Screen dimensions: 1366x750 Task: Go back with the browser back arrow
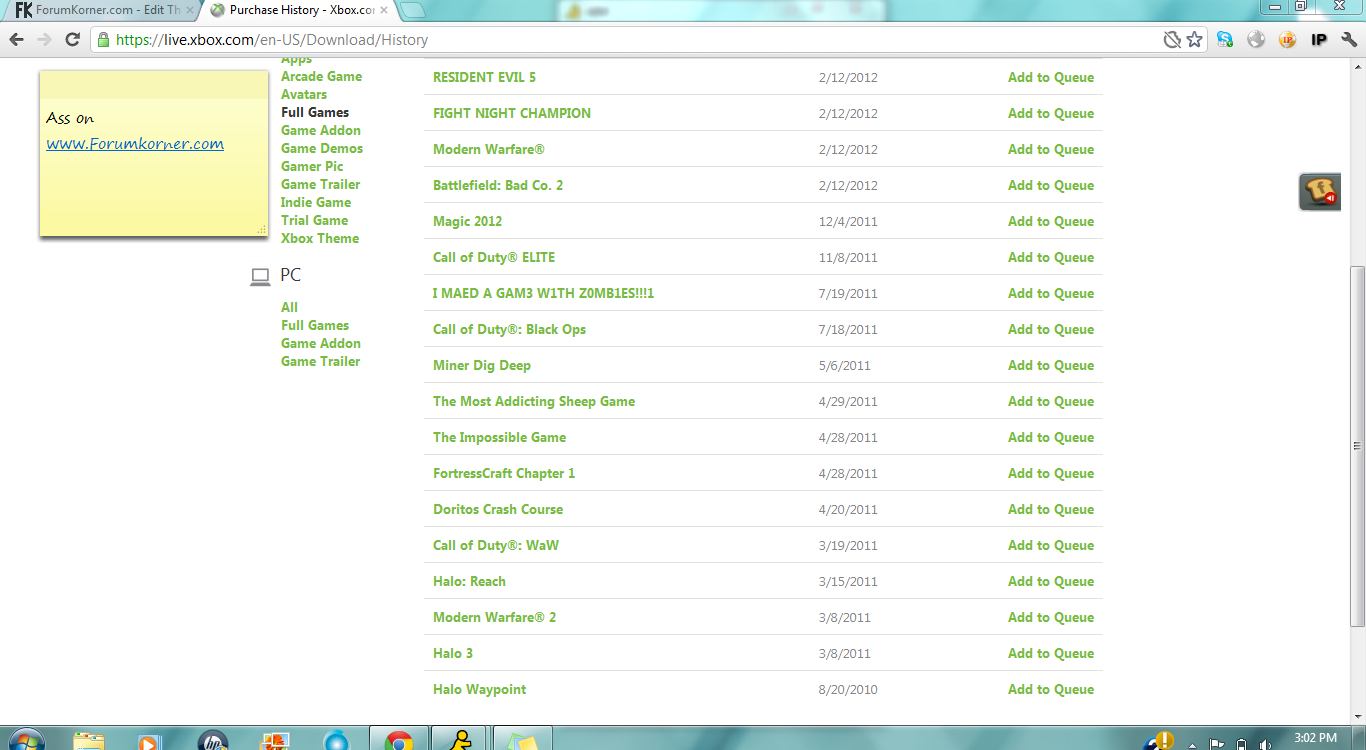(x=17, y=40)
